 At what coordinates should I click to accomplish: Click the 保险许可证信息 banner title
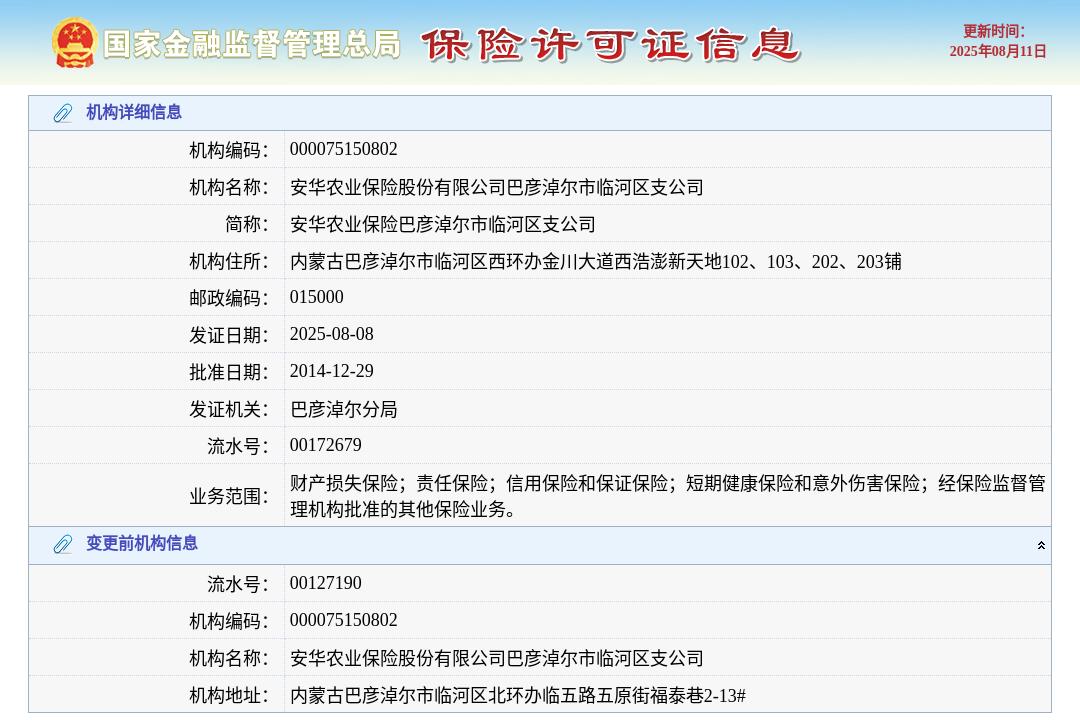pos(610,45)
